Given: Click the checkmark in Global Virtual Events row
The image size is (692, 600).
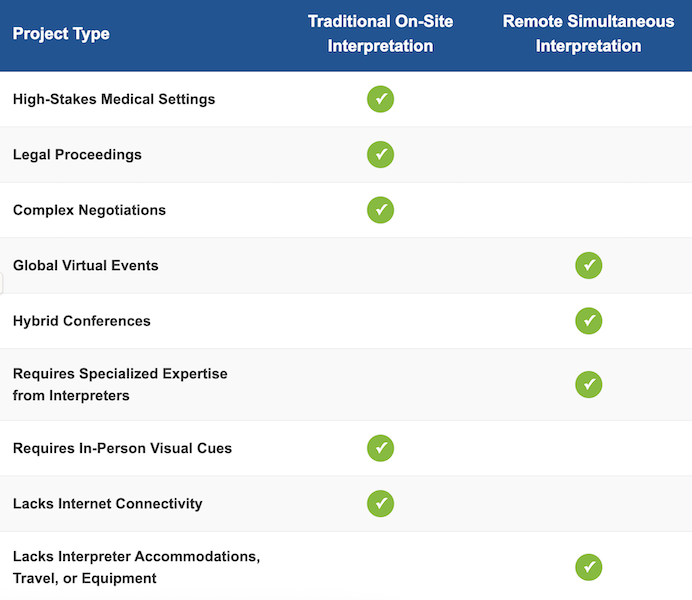Looking at the screenshot, I should (x=589, y=266).
